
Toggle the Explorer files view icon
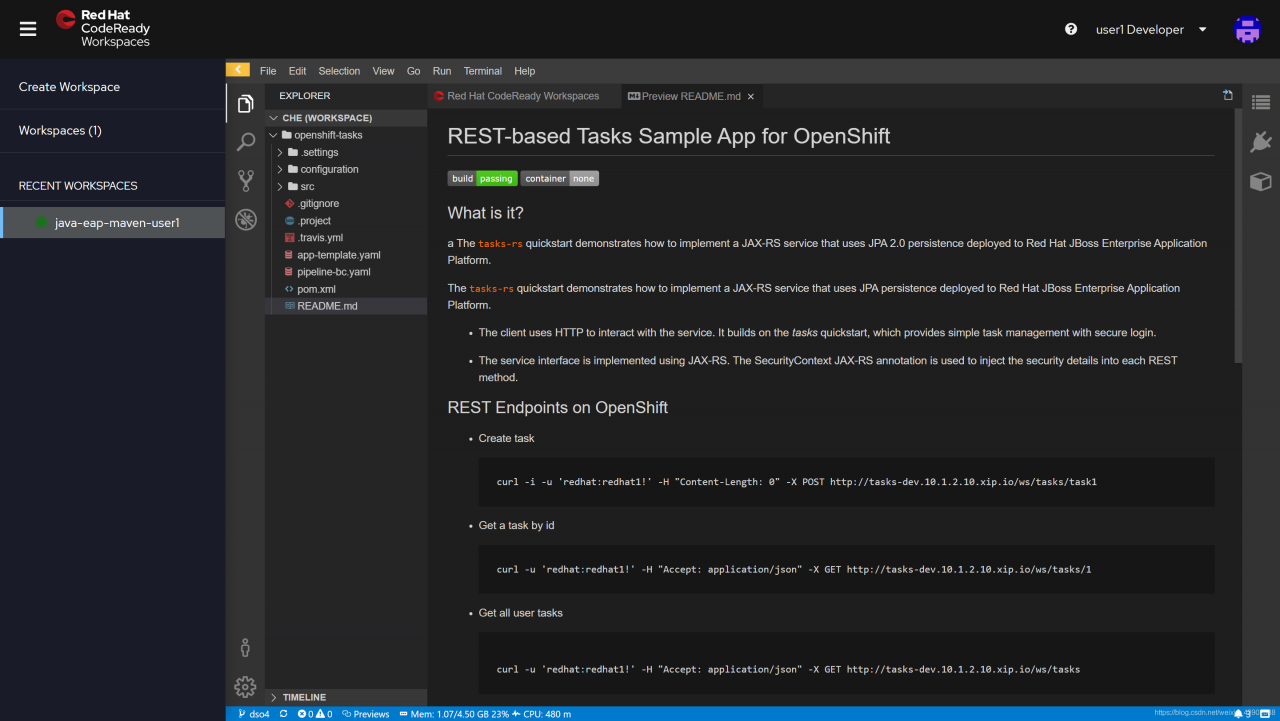pos(246,104)
